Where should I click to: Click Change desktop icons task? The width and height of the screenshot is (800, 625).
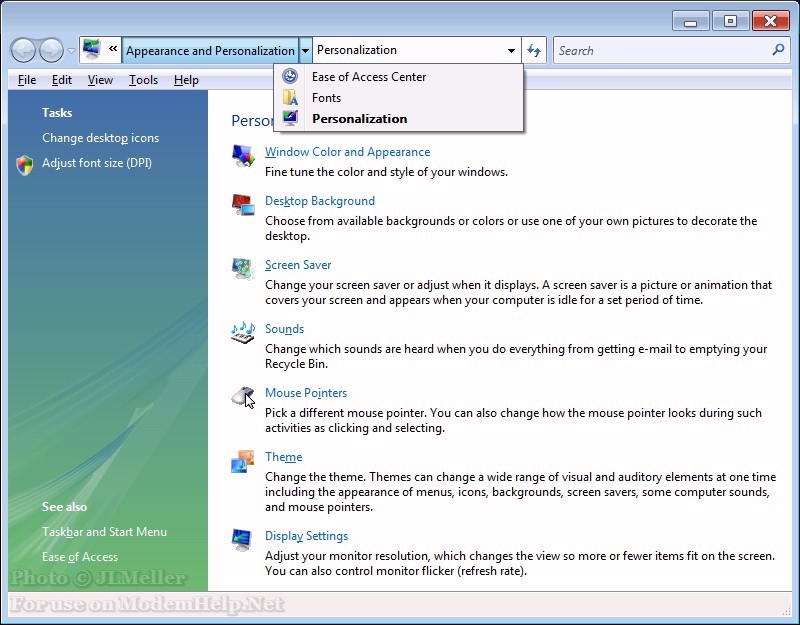(x=101, y=138)
